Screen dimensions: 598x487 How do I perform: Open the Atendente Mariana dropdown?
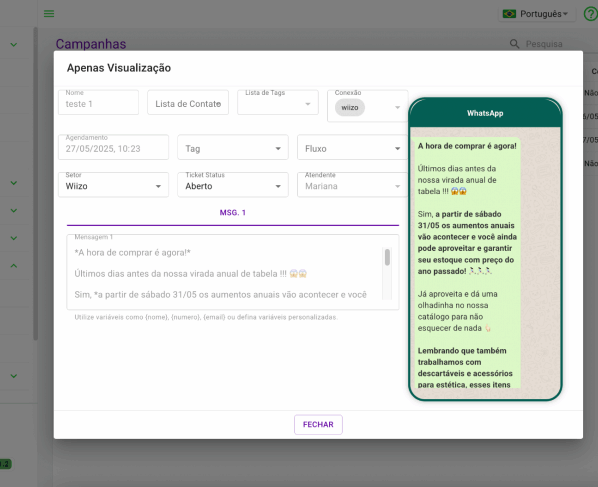[x=352, y=185]
